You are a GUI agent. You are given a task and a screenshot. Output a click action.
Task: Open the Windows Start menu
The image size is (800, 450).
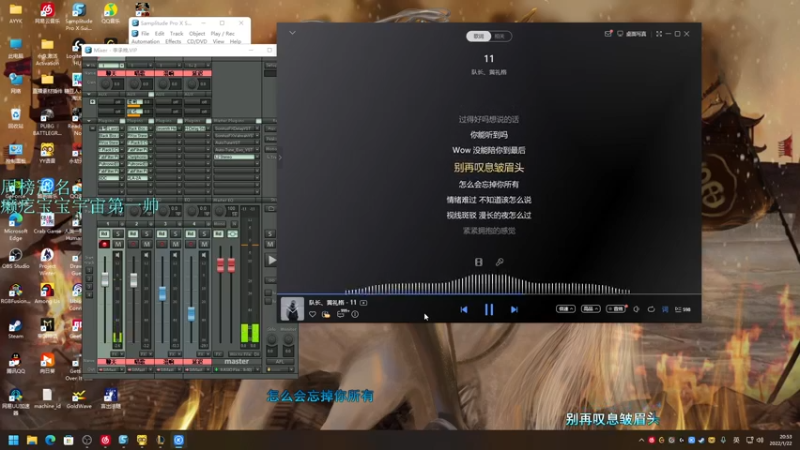point(14,440)
